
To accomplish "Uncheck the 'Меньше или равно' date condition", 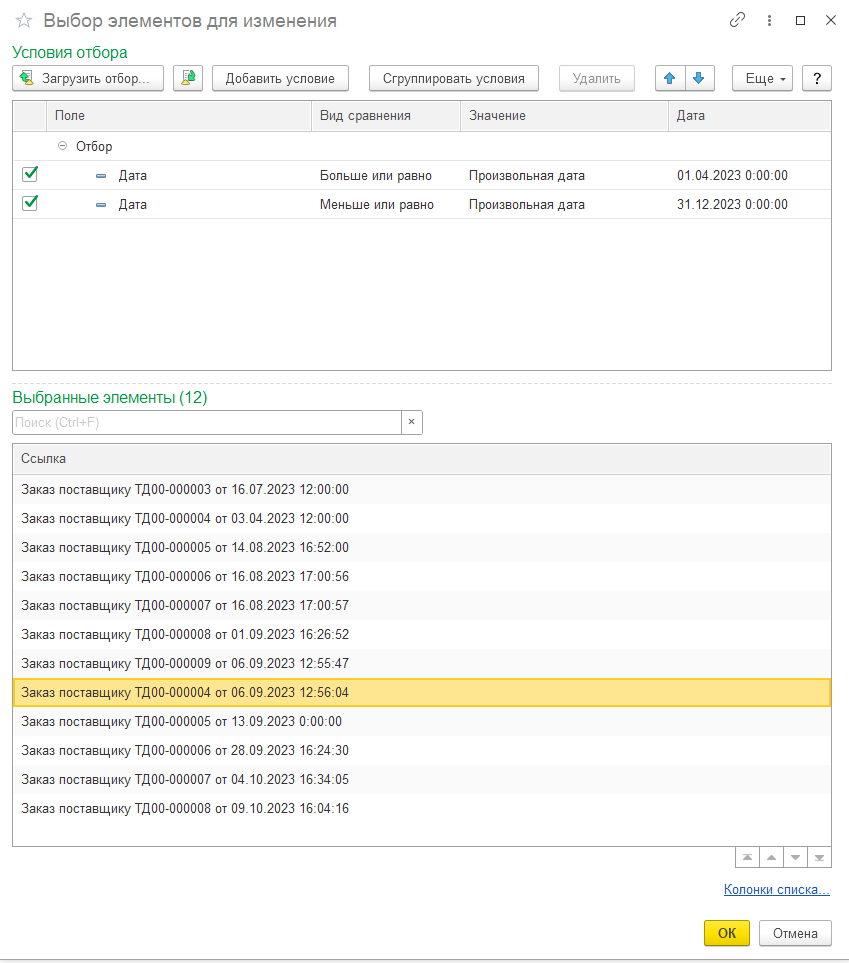I will 30,204.
